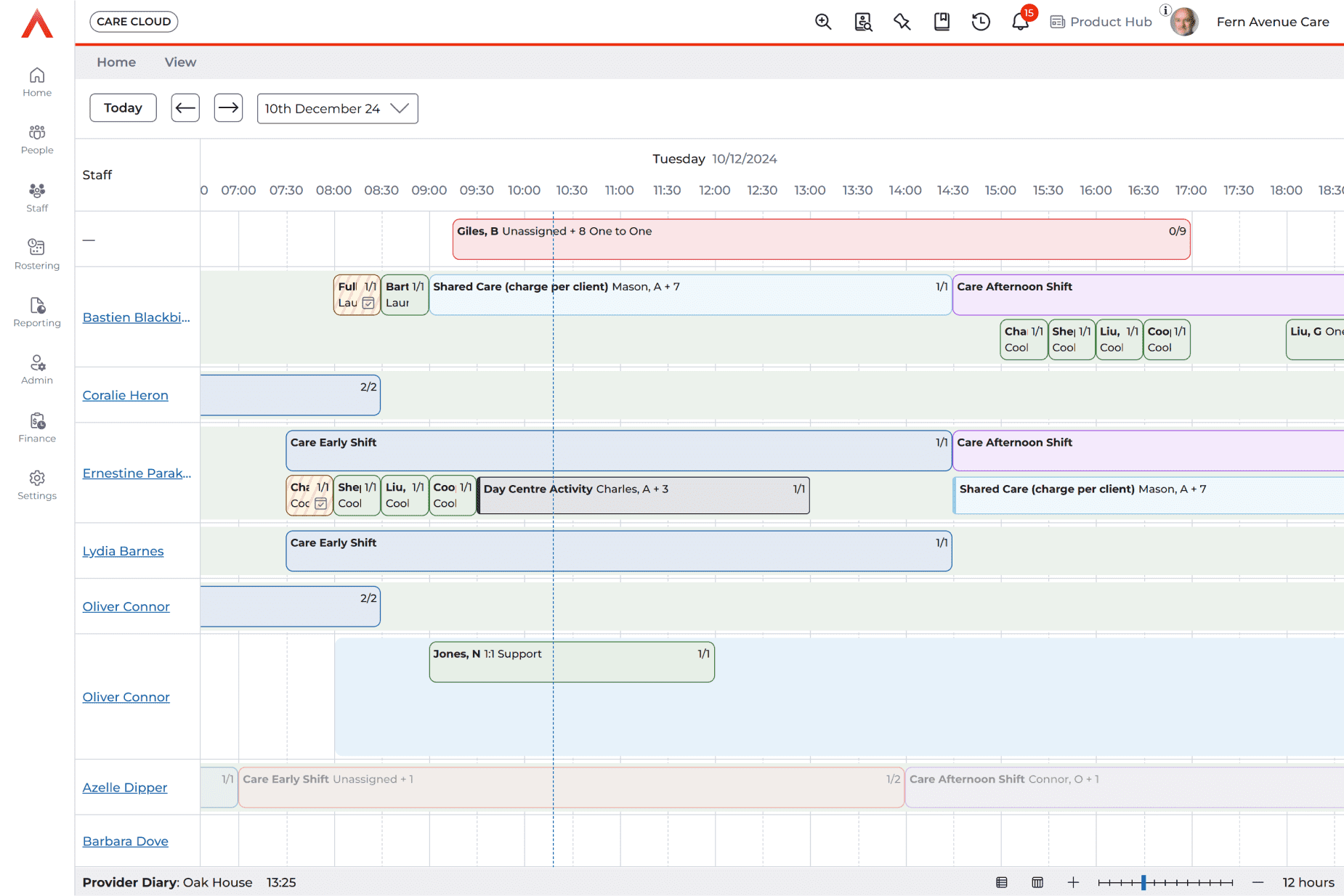This screenshot has width=1344, height=896.
Task: Click the pin icon in top bar
Action: [902, 22]
